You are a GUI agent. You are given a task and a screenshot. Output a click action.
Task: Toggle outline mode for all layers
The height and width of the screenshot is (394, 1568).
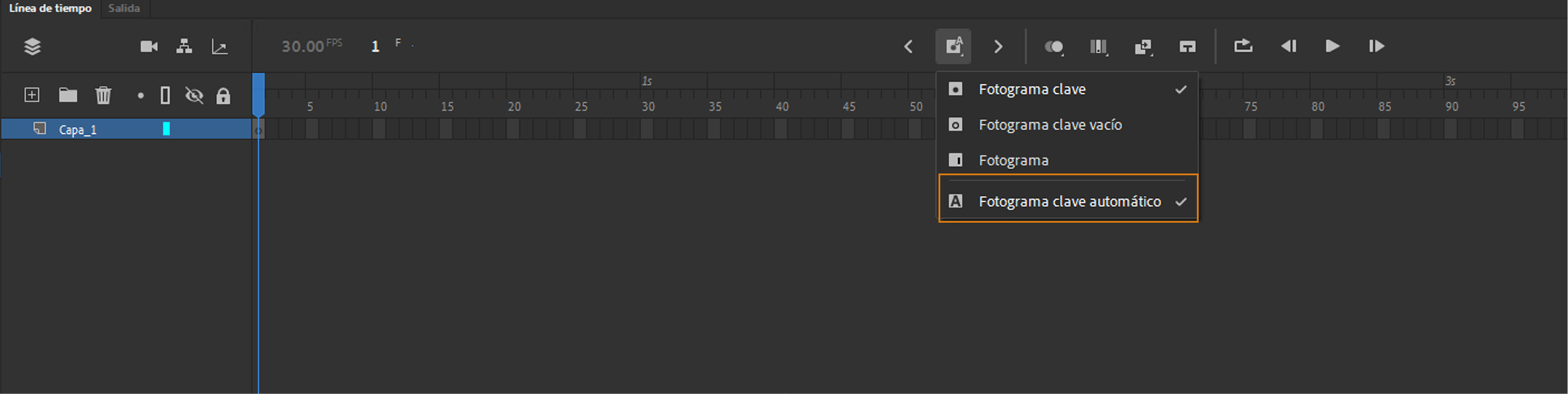(x=165, y=95)
